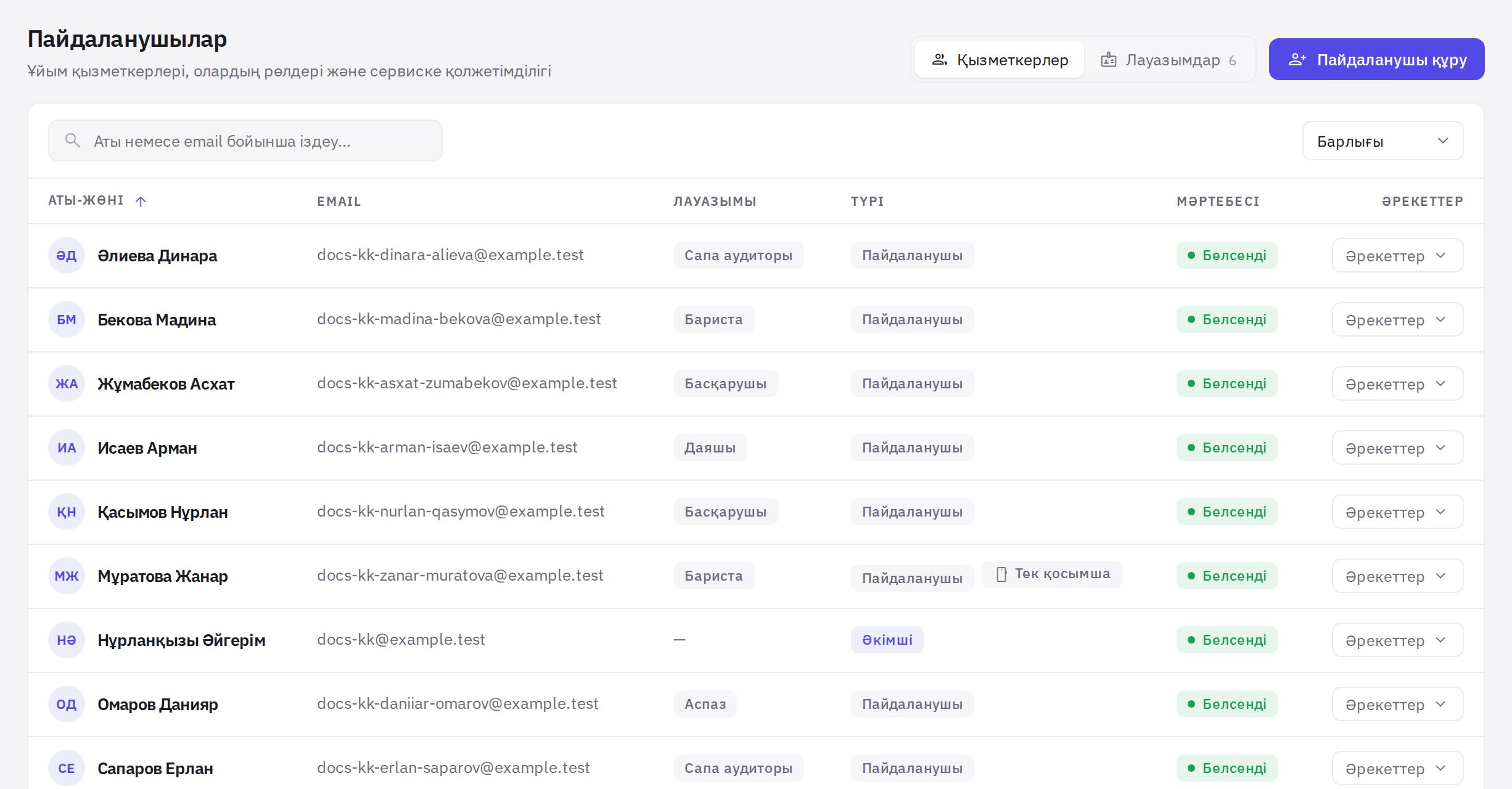
Task: Open Әрекеттер dropdown for Омаров Данияр
Action: [1397, 704]
